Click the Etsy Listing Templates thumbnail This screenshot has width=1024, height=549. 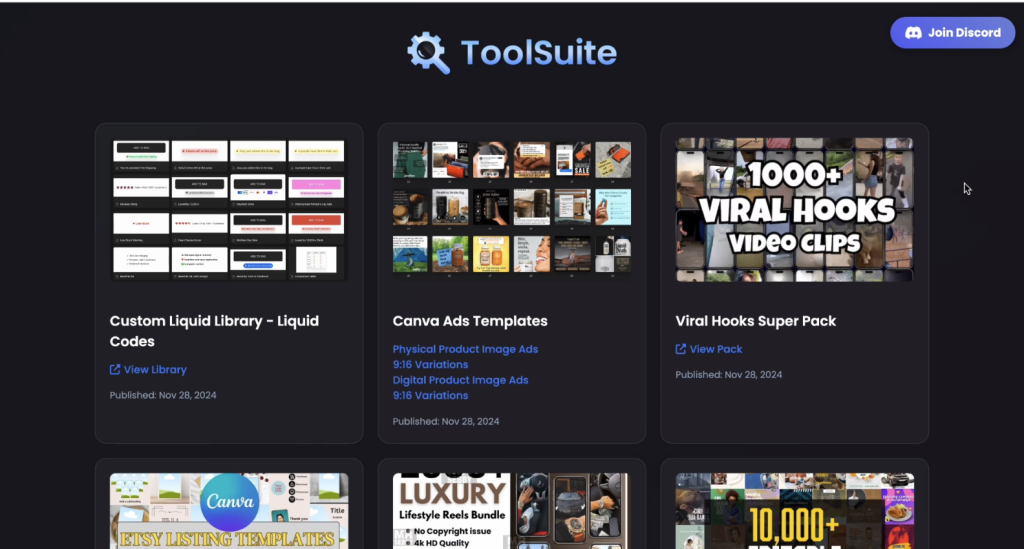pyautogui.click(x=229, y=511)
